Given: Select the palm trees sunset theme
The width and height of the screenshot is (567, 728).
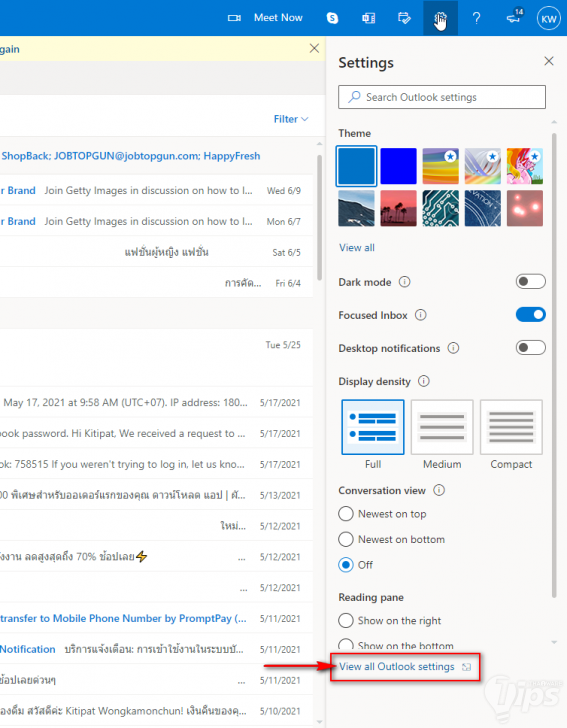Looking at the screenshot, I should (398, 208).
